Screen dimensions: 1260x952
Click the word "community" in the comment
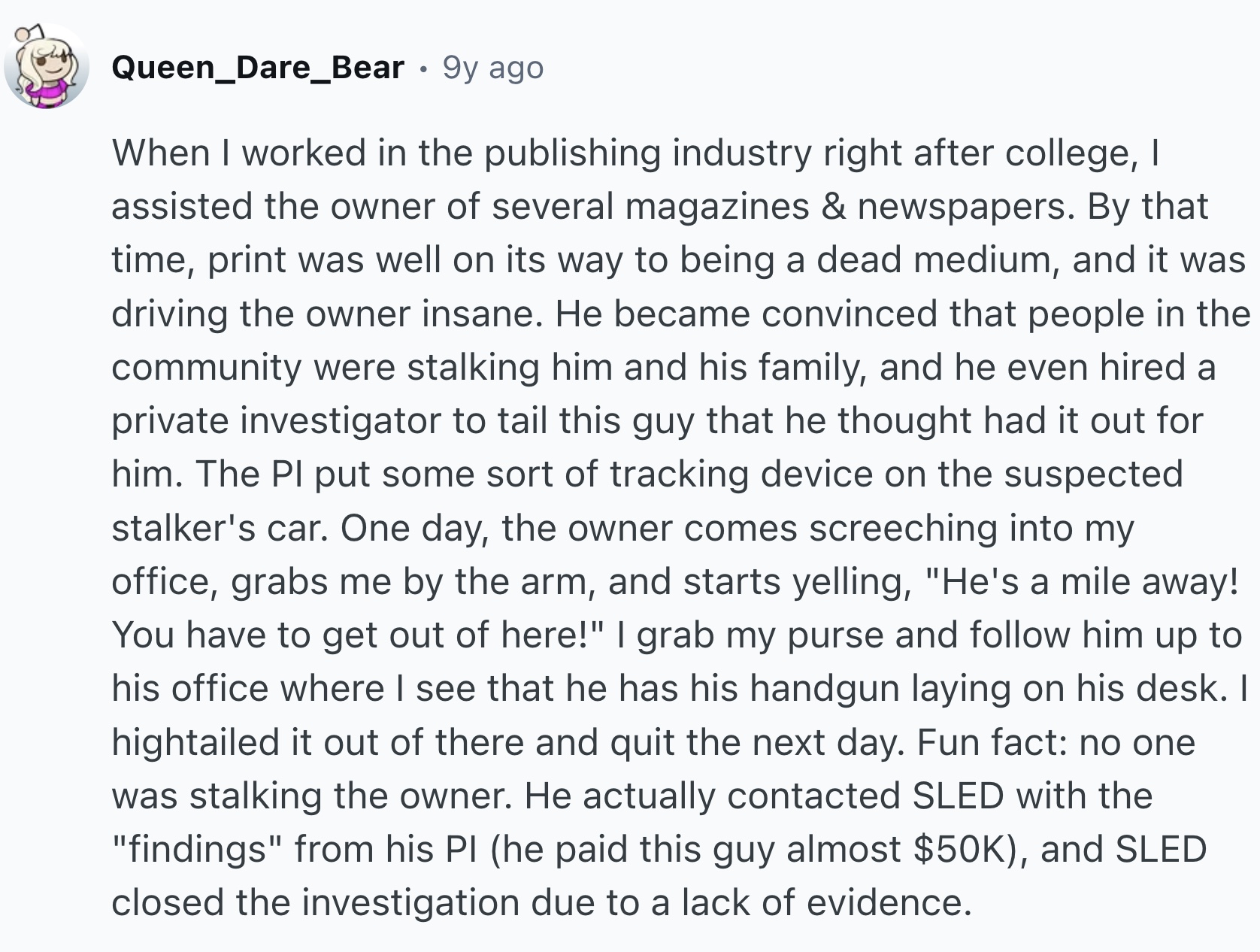[x=205, y=368]
